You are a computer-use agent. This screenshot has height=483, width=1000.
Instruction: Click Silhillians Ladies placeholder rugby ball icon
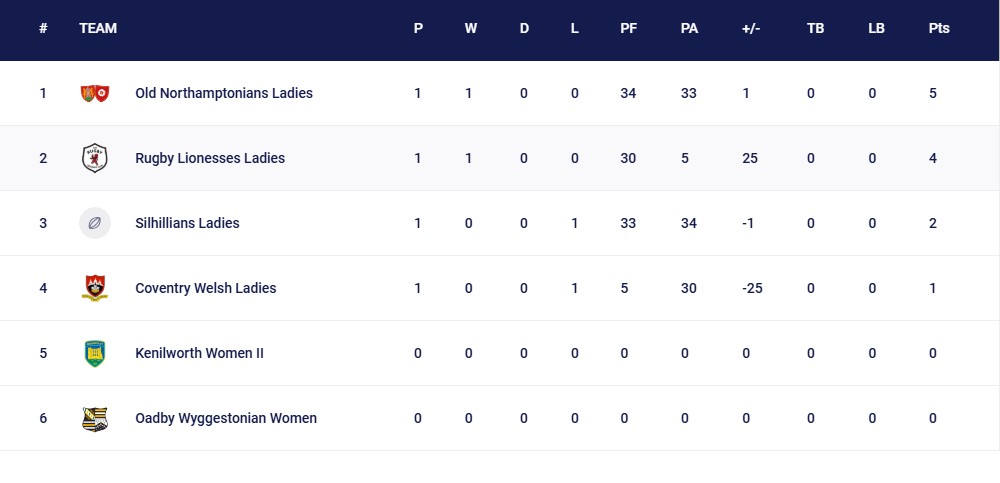tap(94, 223)
